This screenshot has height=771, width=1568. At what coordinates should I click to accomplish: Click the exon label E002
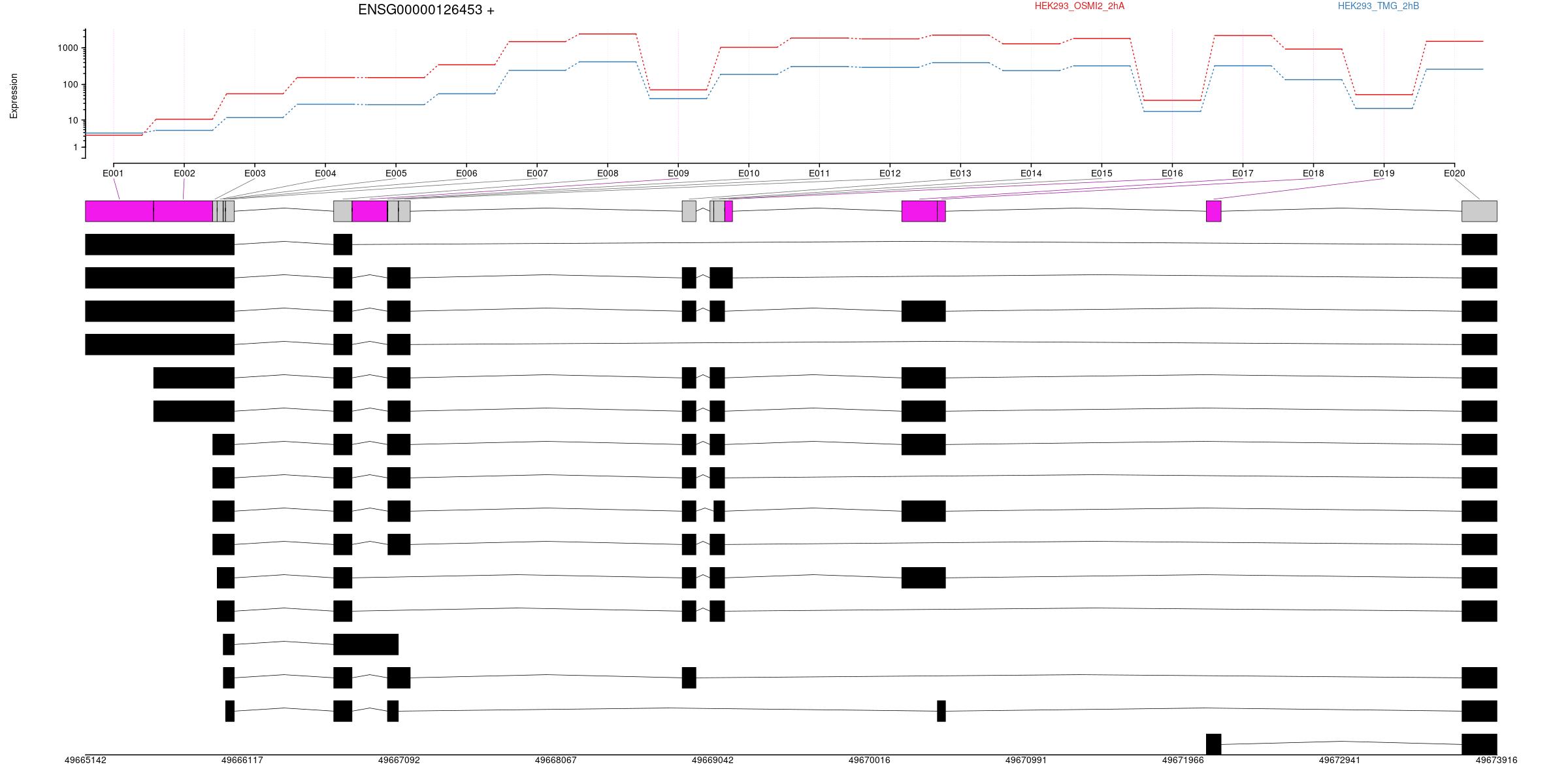184,173
